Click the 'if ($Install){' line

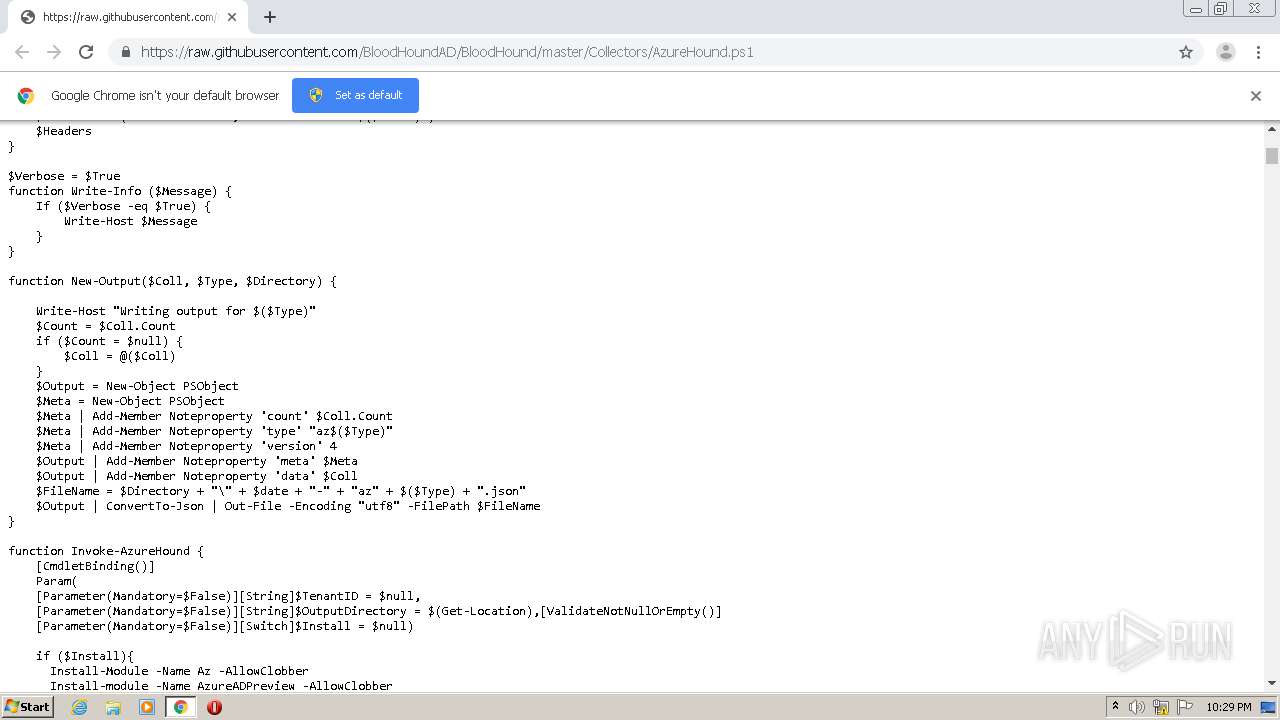(85, 656)
